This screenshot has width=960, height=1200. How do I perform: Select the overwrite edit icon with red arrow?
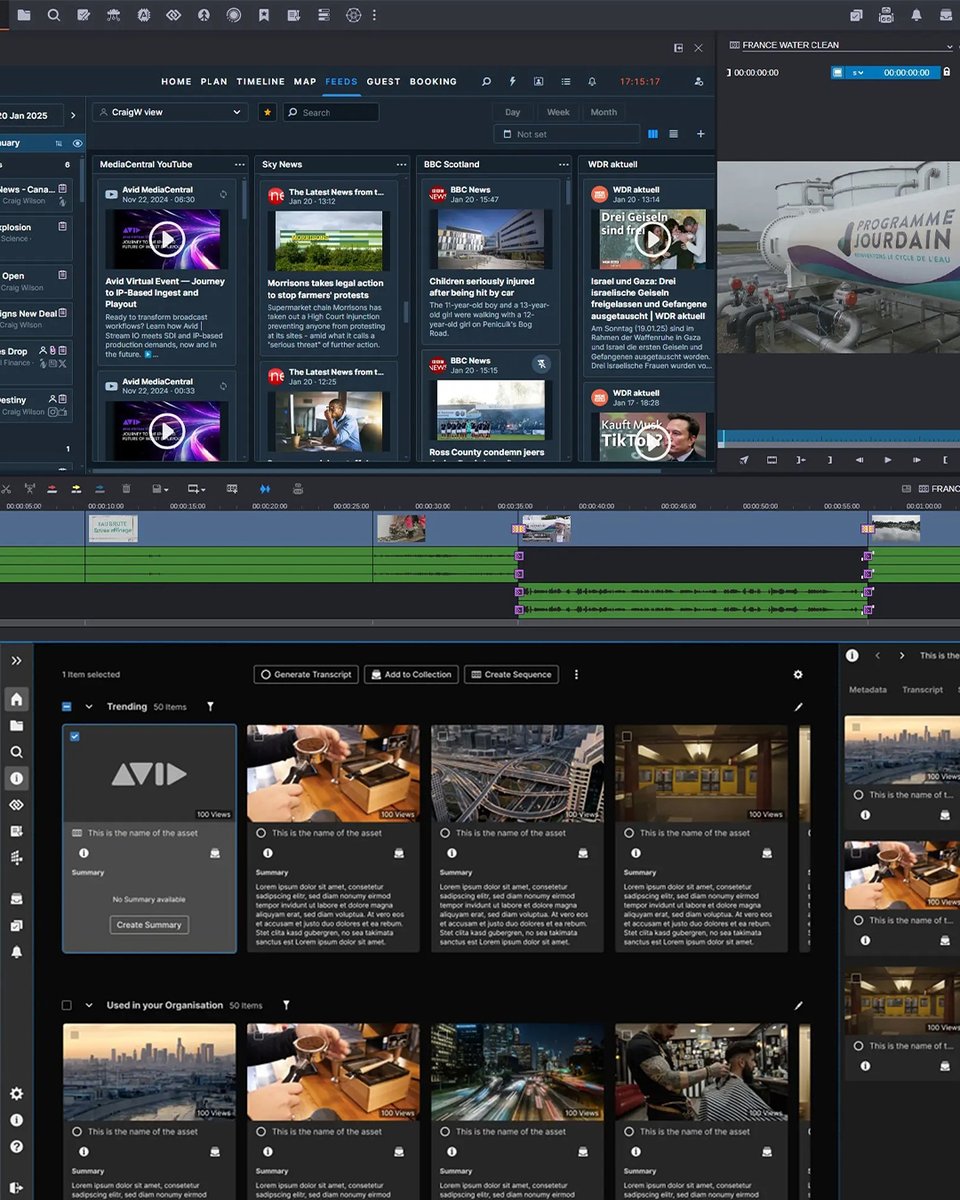52,488
